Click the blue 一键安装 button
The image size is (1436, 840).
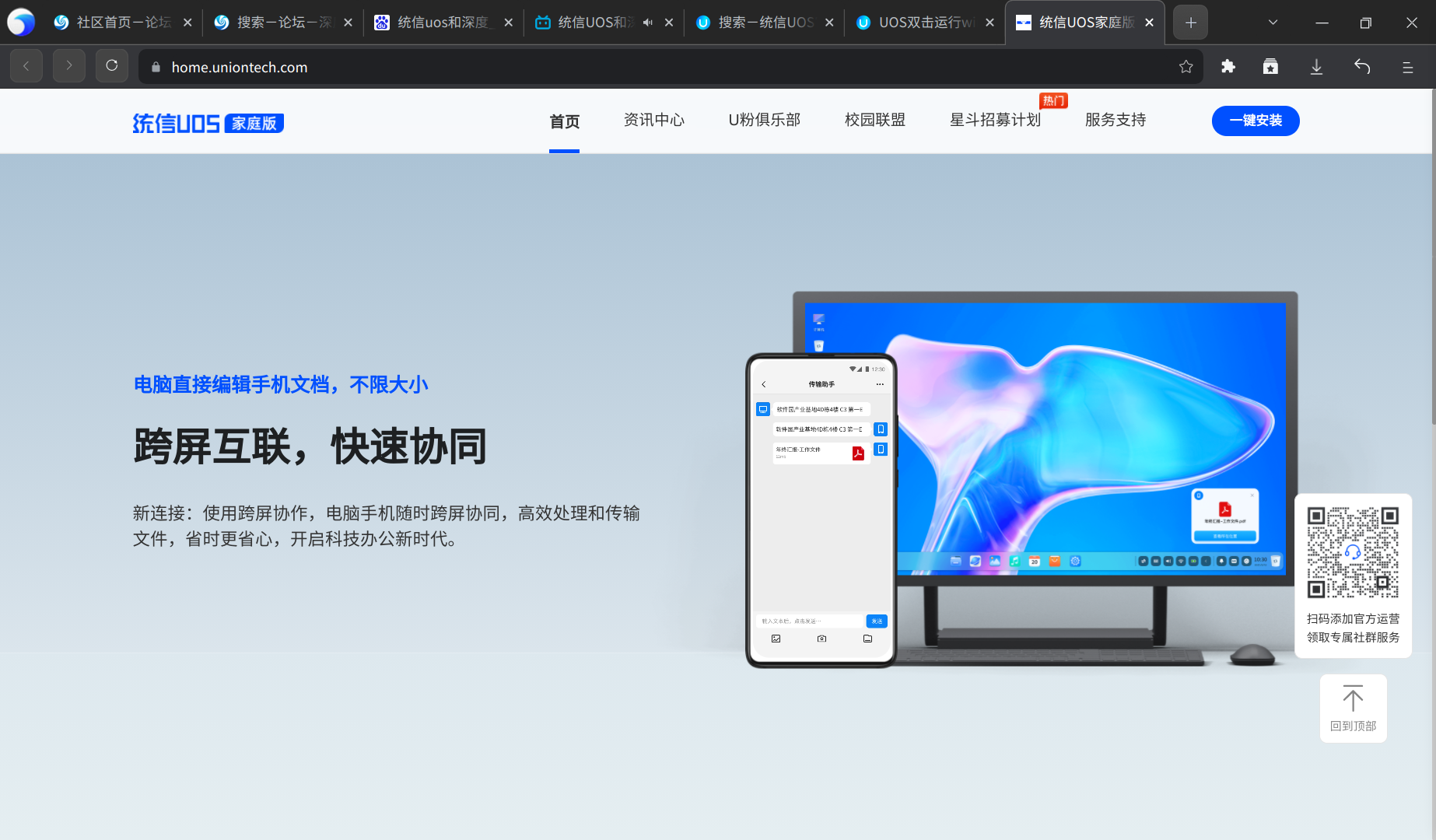pyautogui.click(x=1256, y=121)
